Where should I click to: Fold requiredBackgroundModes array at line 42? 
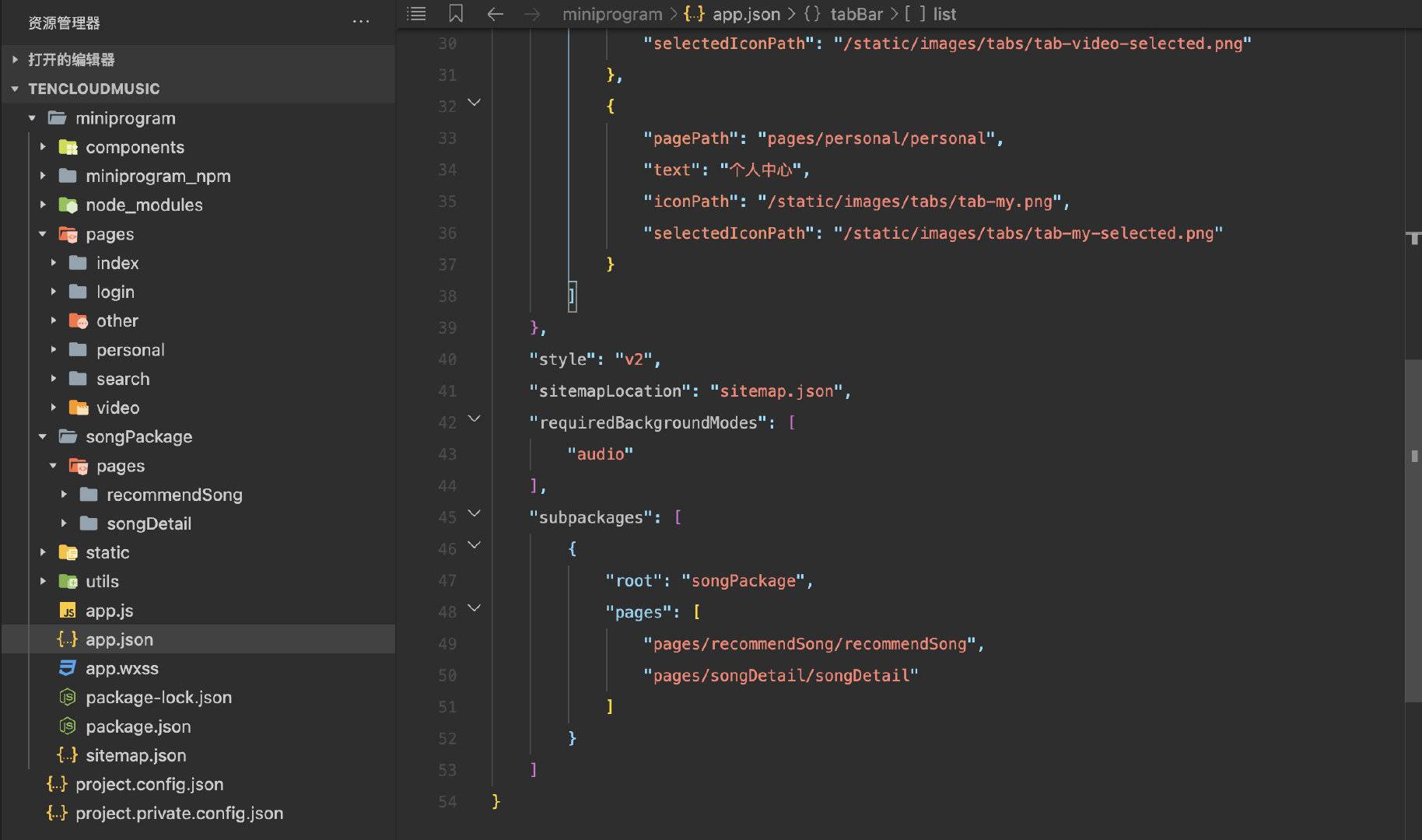pos(474,419)
